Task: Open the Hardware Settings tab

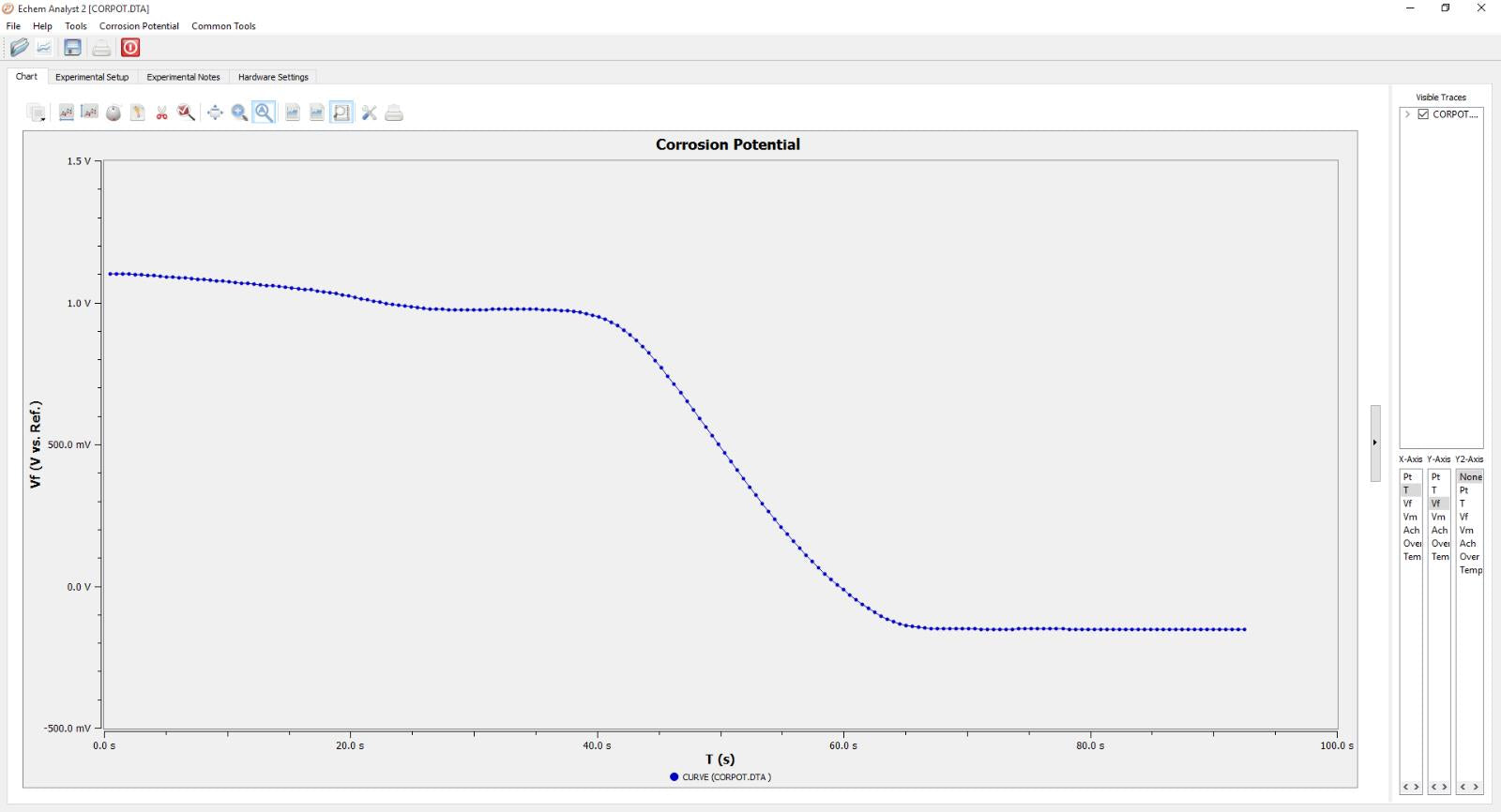Action: point(273,77)
